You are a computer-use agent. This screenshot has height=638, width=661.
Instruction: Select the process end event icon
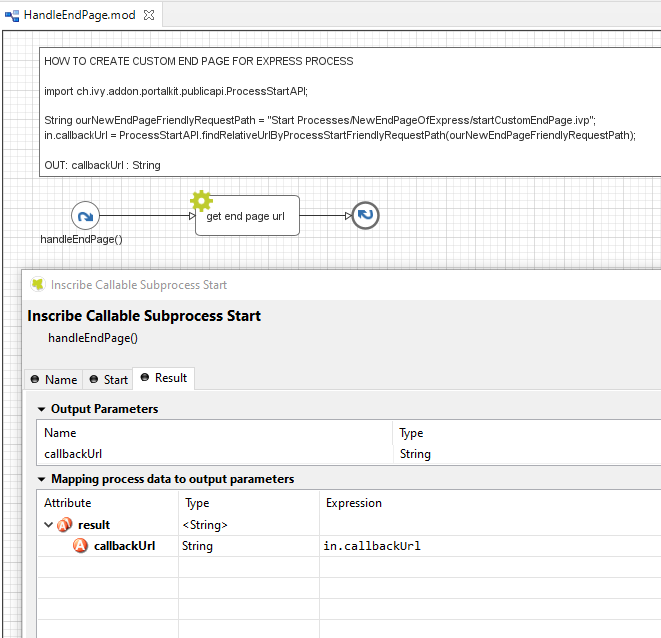[x=366, y=215]
